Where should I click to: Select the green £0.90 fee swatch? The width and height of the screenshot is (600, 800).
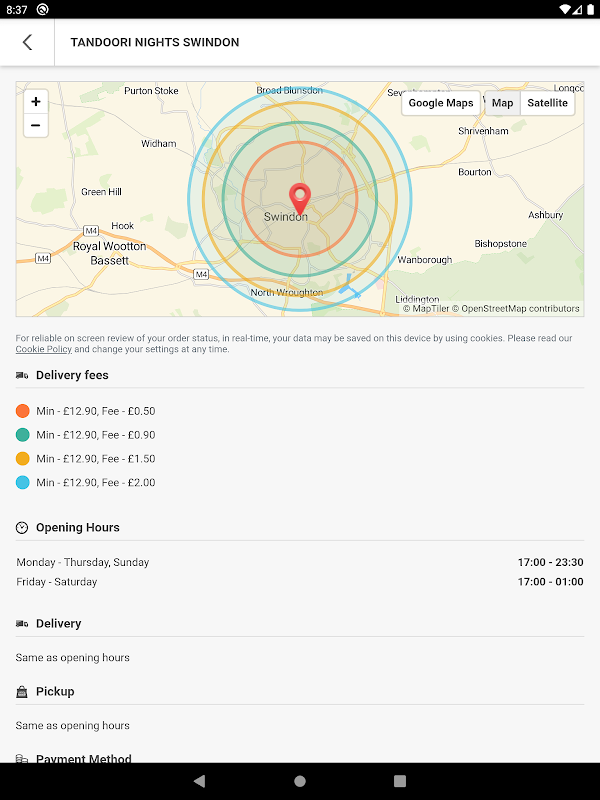22,435
